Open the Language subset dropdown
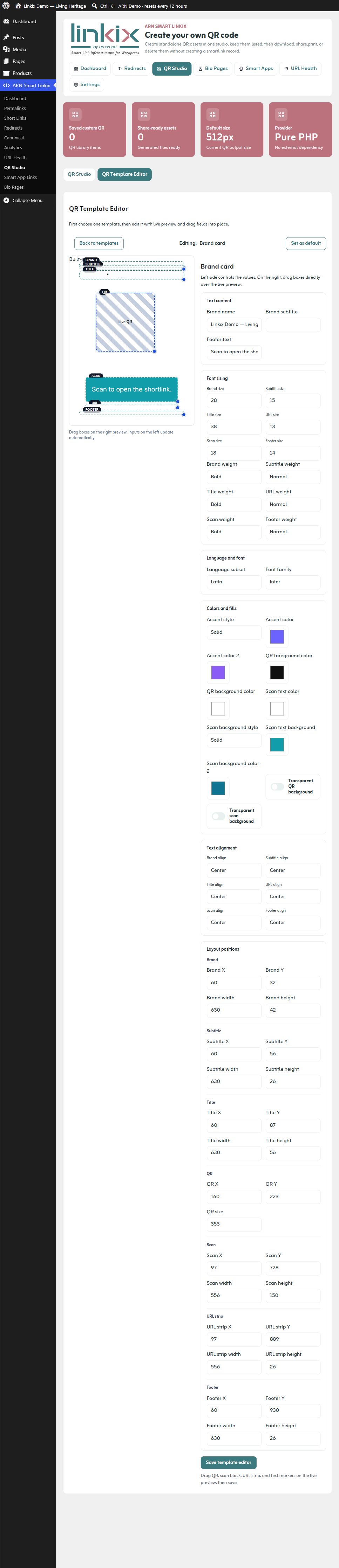The height and width of the screenshot is (1568, 339). 233,582
